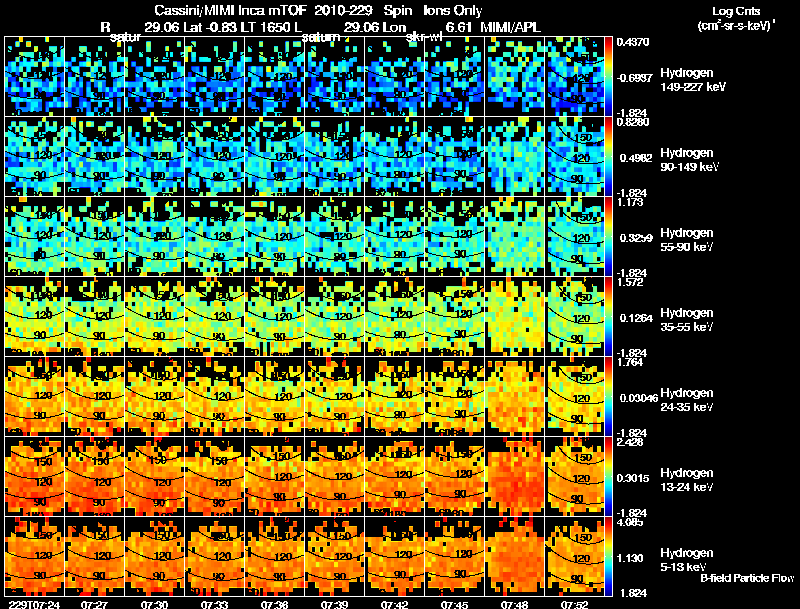This screenshot has height=609, width=800.
Task: Select the 'Hydrogen 90-149 keV' label
Action: point(689,160)
